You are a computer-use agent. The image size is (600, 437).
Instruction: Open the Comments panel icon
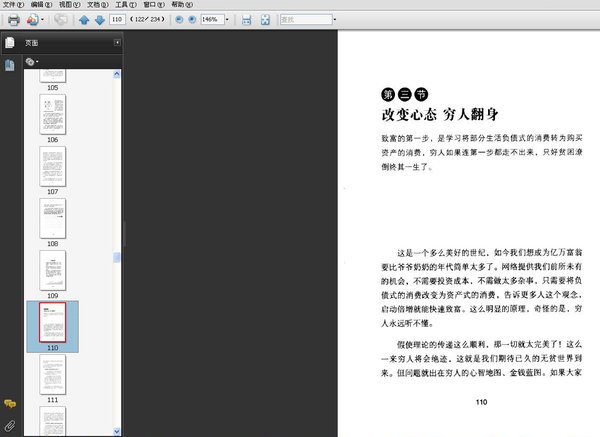click(10, 403)
